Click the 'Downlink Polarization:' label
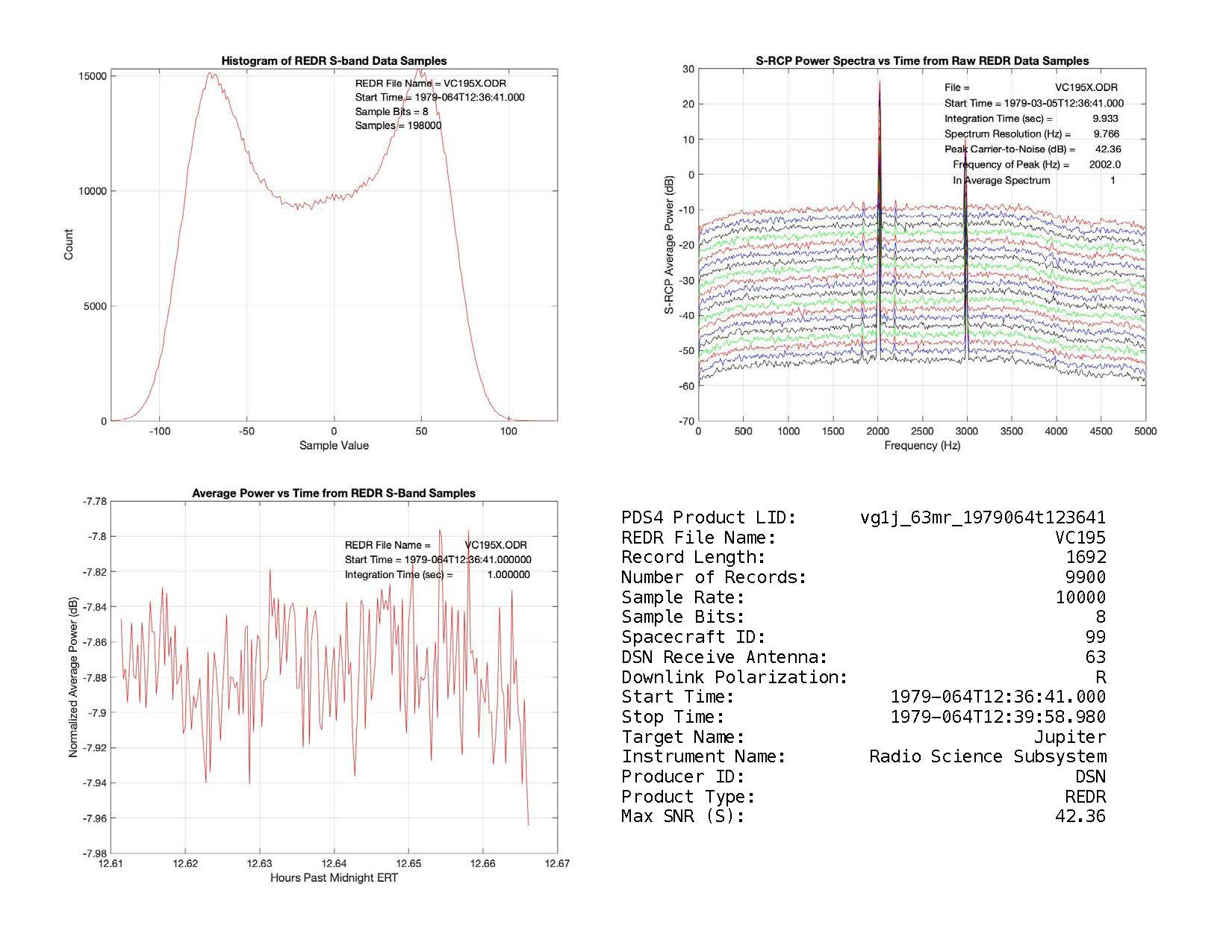The height and width of the screenshot is (952, 1232). pyautogui.click(x=734, y=677)
